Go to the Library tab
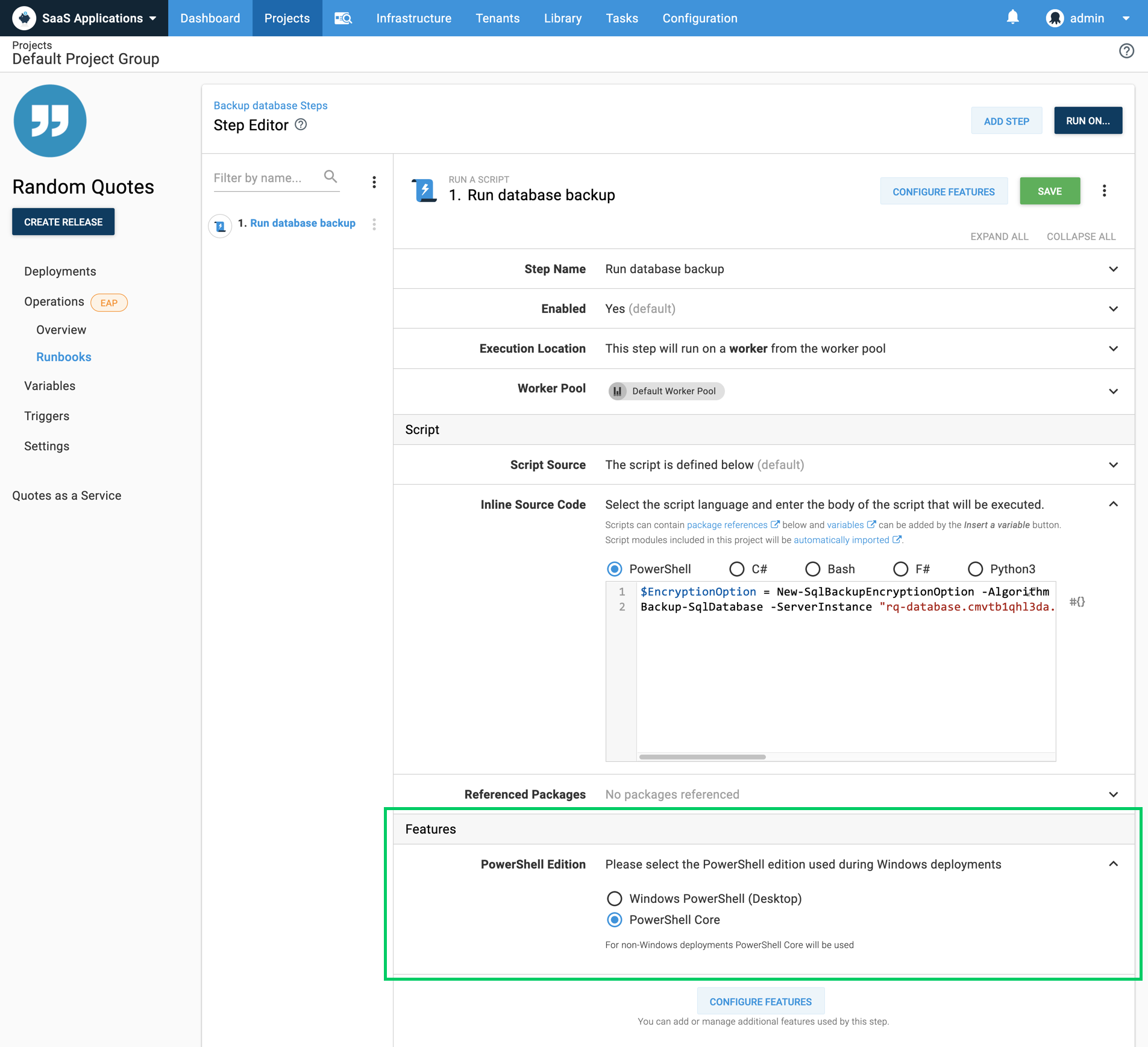 click(x=562, y=18)
